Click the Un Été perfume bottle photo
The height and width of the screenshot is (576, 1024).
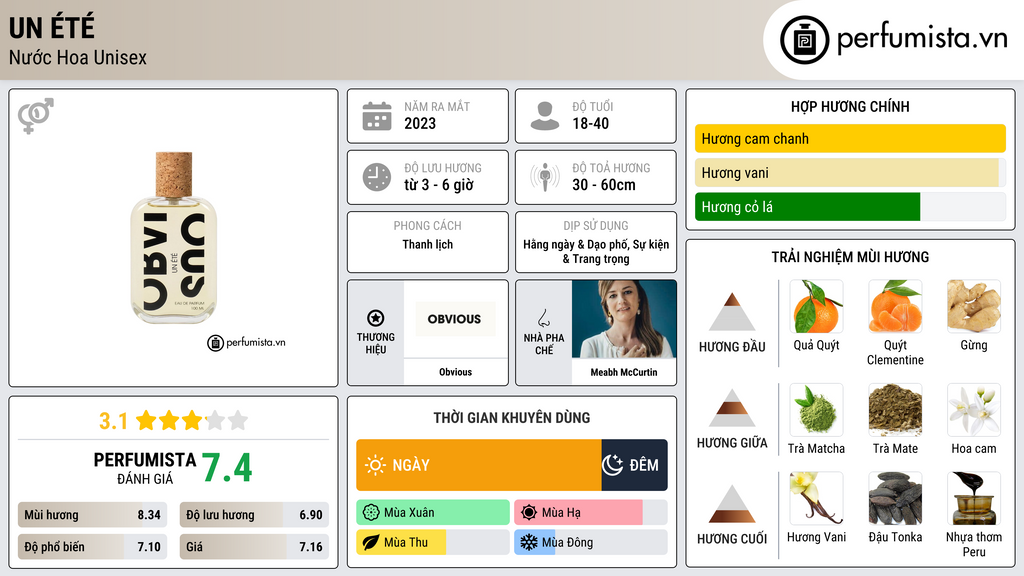(174, 238)
